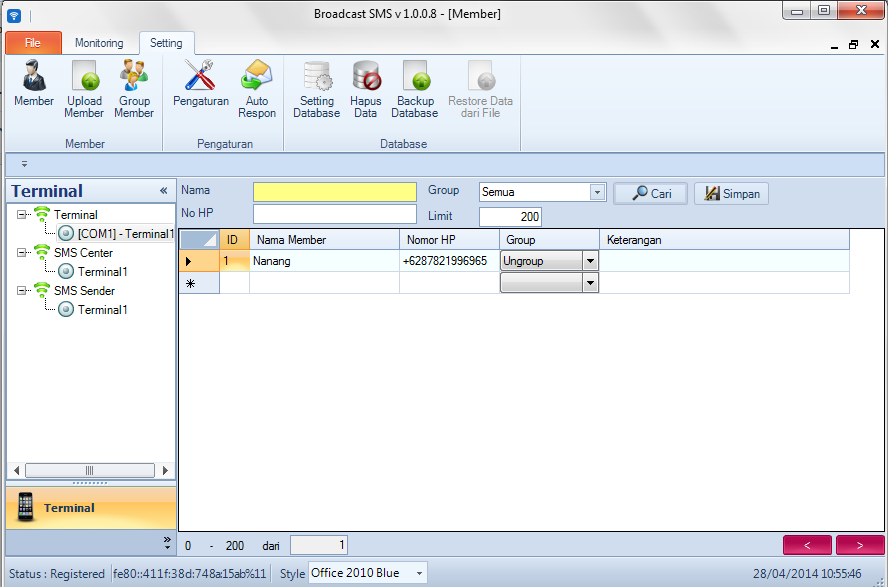This screenshot has width=888, height=587.
Task: Click the fe80 address in status bar
Action: 190,573
